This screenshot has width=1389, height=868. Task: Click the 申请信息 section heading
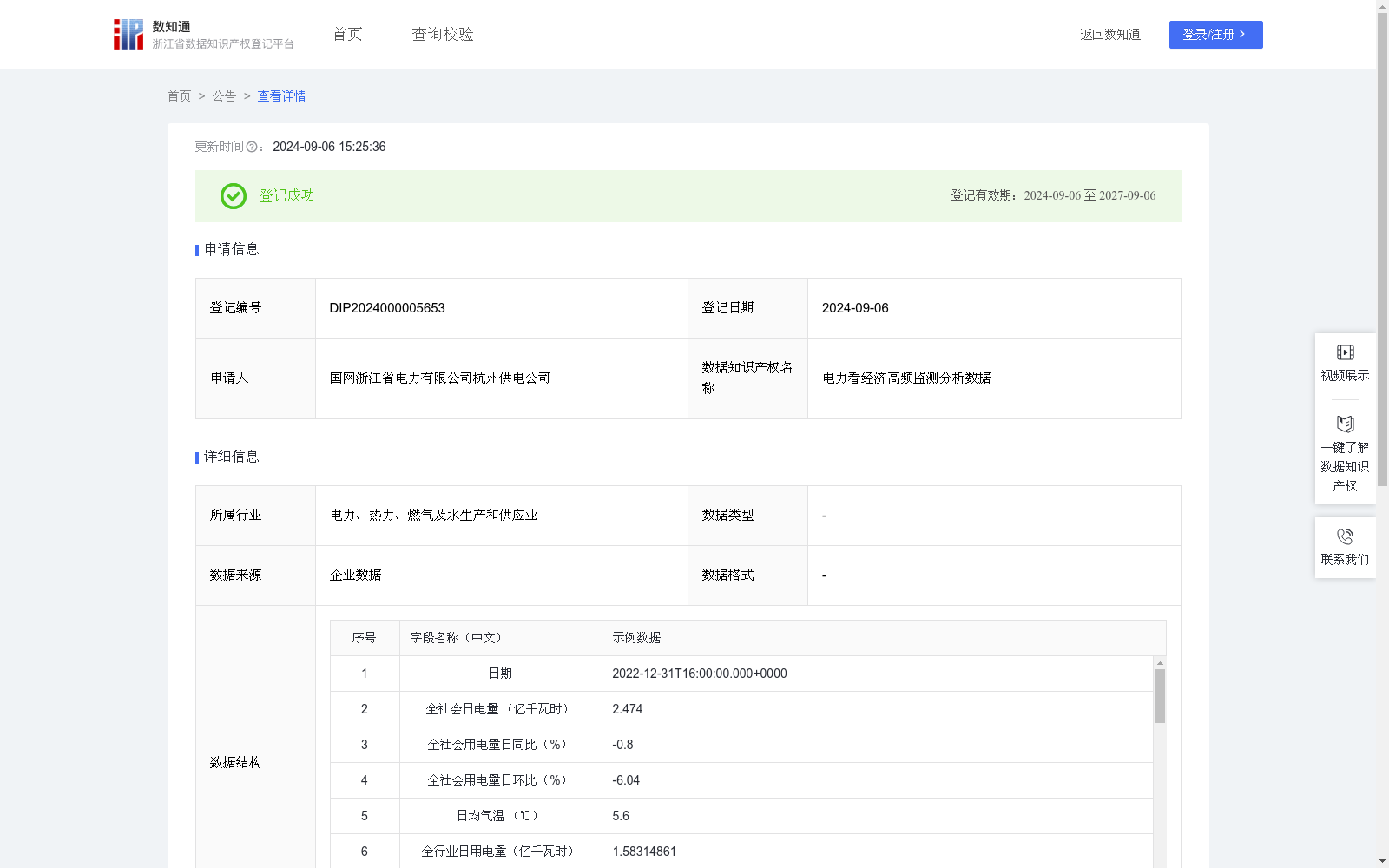(232, 250)
